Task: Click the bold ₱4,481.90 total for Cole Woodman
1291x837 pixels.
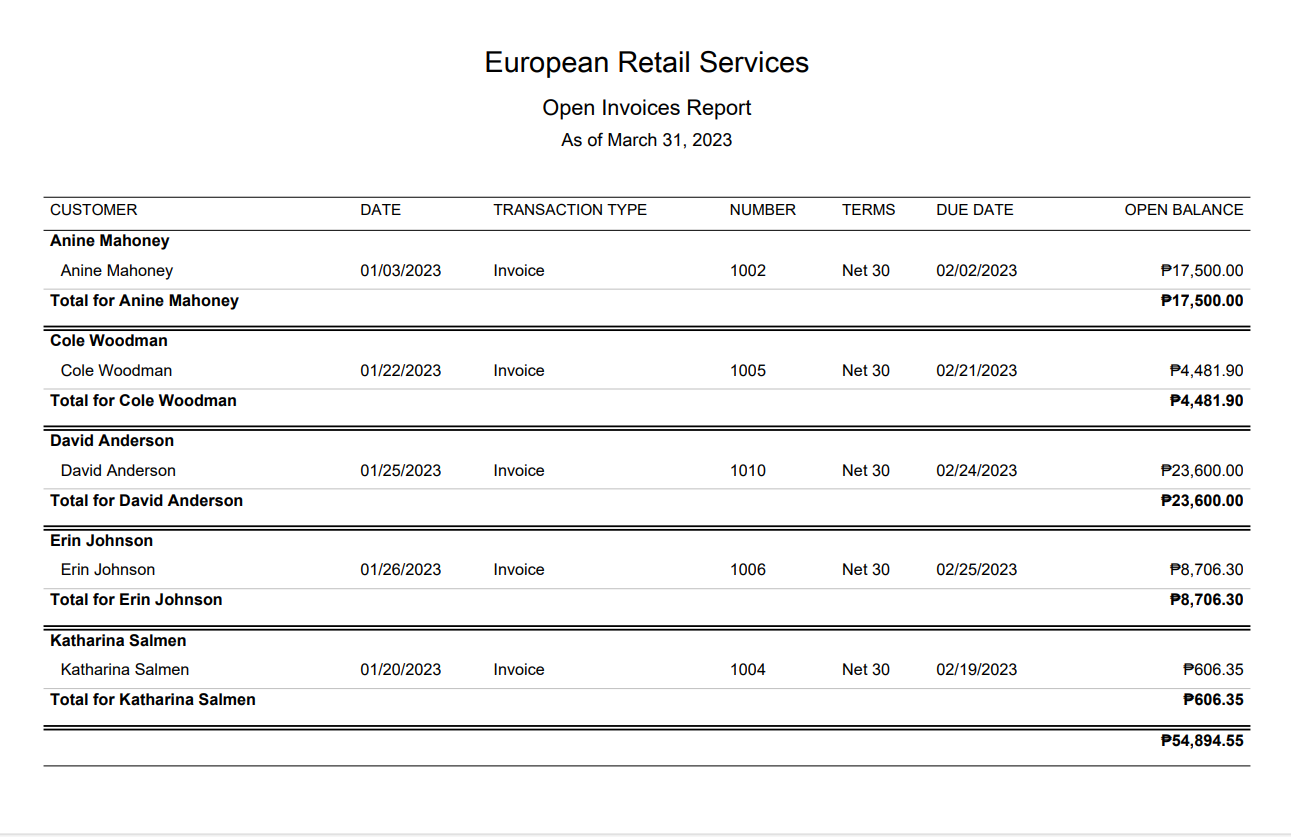Action: 1206,401
